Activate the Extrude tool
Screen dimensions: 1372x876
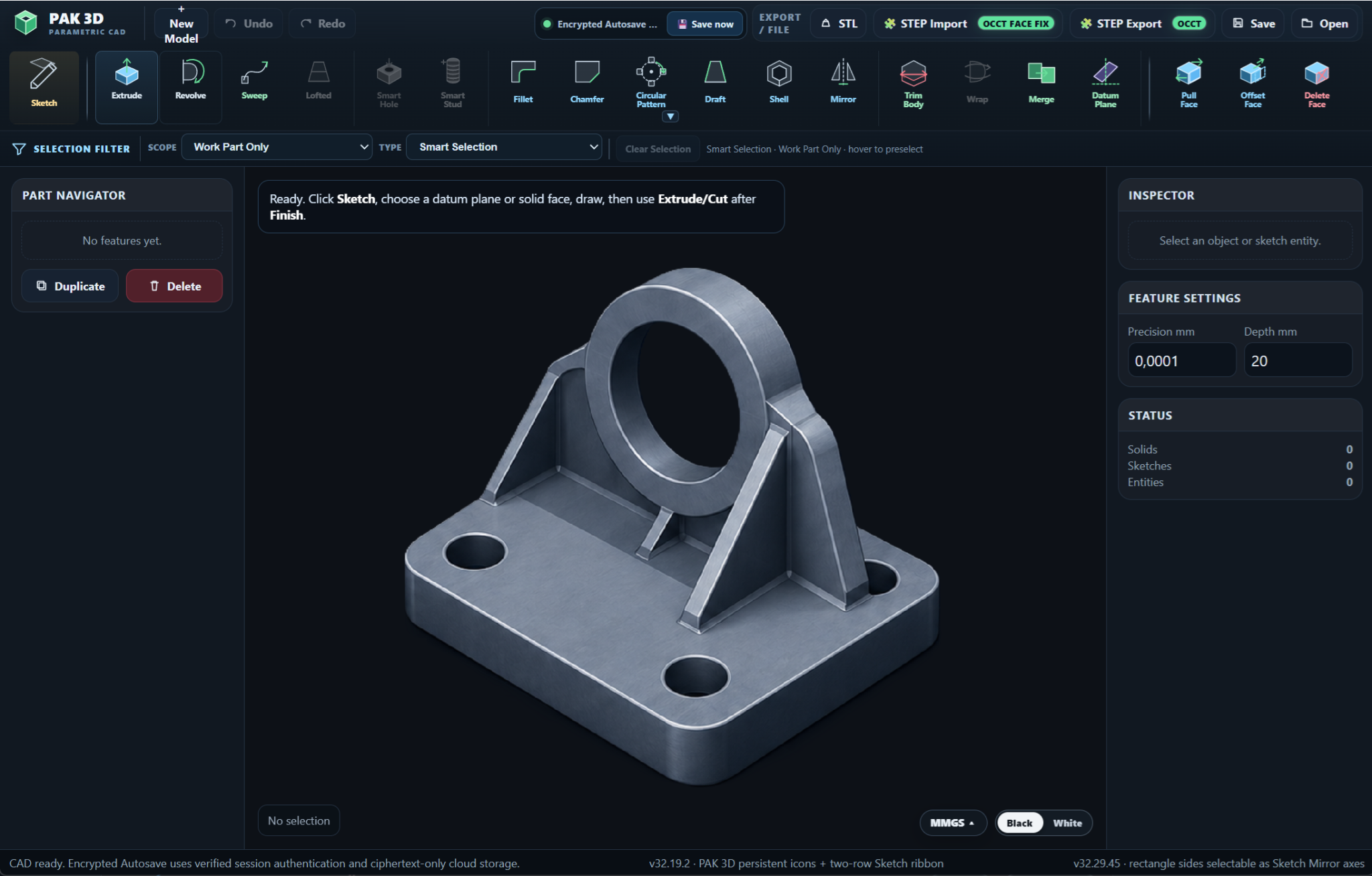[x=127, y=87]
